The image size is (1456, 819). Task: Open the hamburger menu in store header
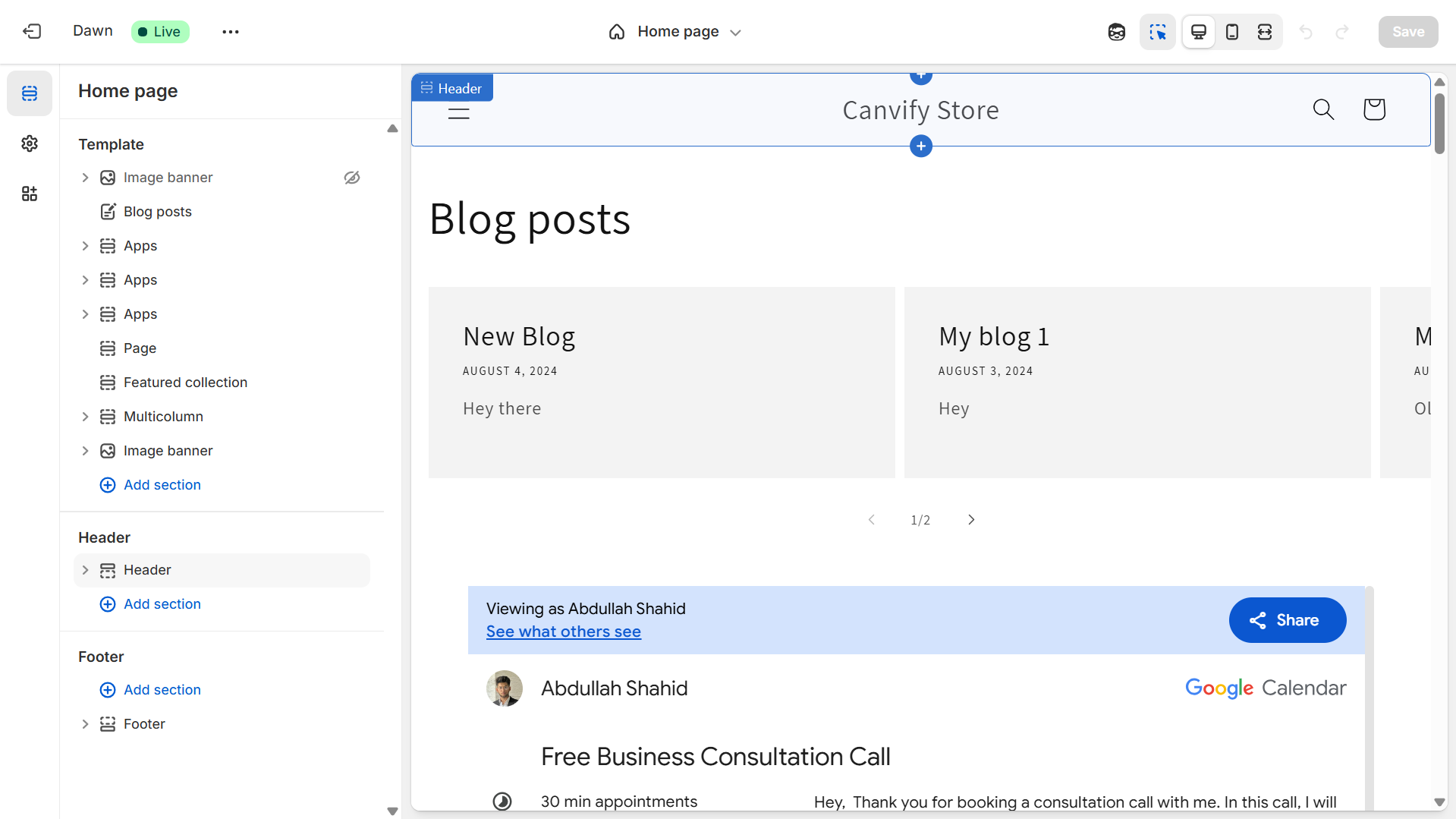coord(458,114)
